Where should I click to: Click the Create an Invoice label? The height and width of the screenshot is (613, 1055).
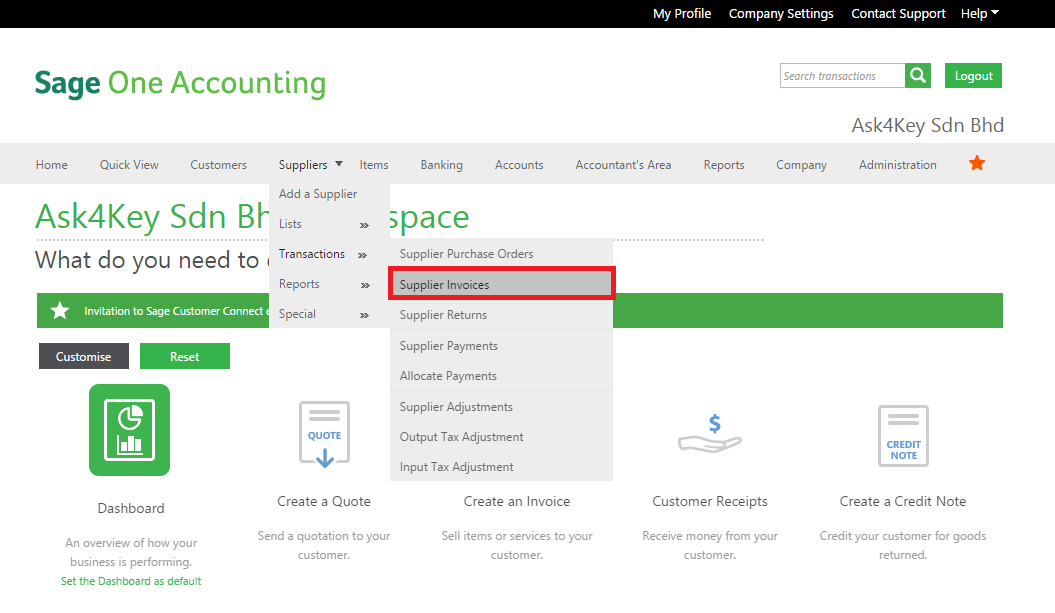pos(517,501)
